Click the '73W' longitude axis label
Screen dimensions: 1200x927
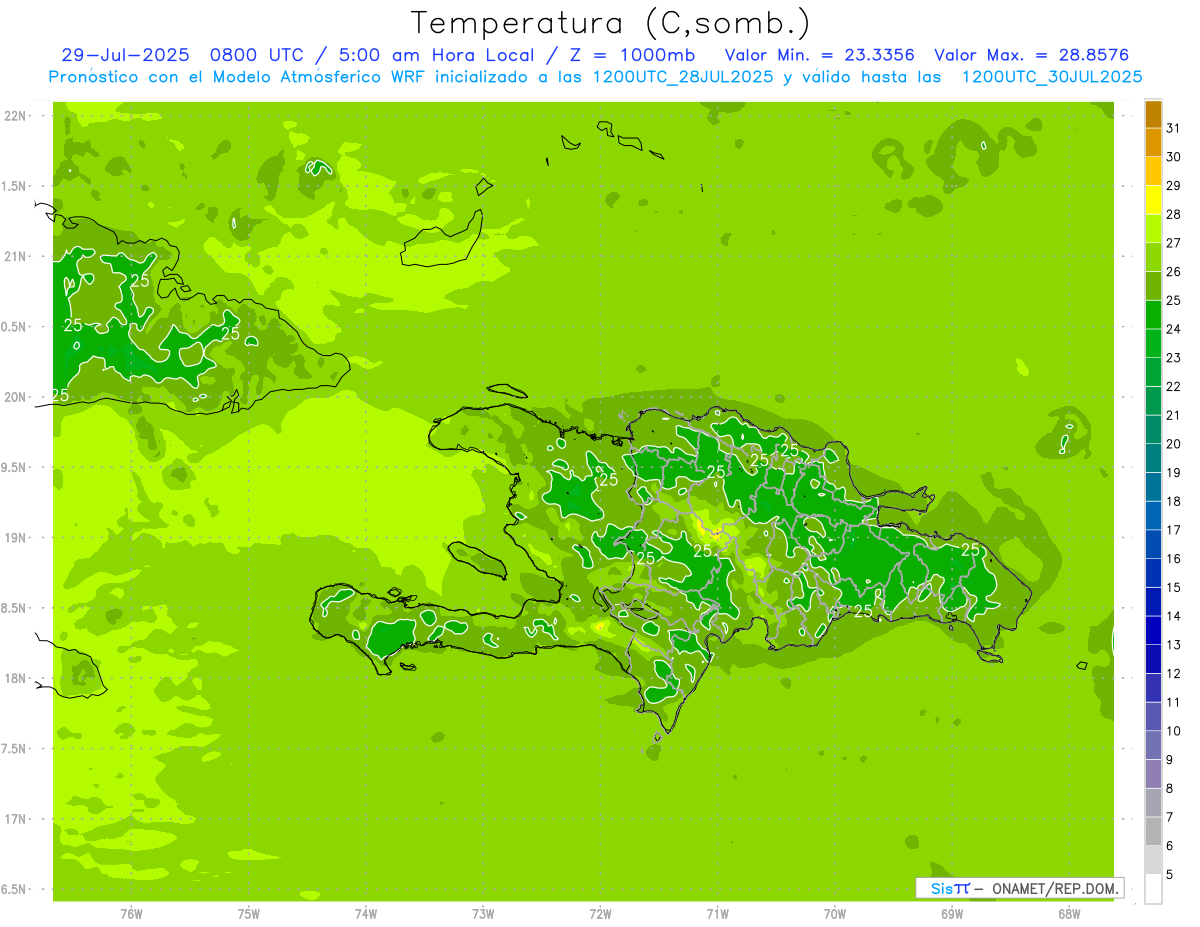click(x=483, y=914)
